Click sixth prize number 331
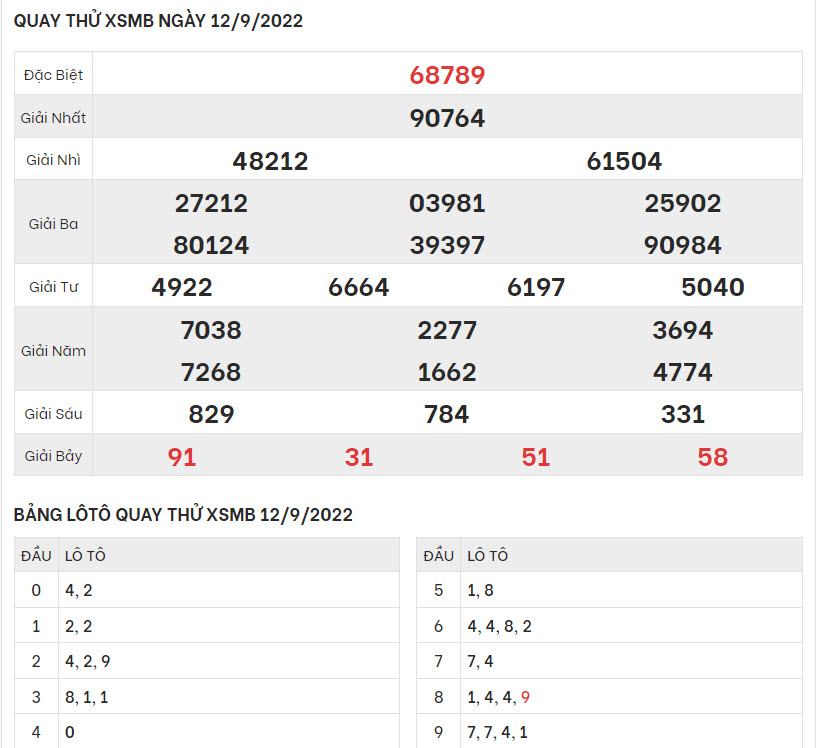The height and width of the screenshot is (748, 816). 683,414
